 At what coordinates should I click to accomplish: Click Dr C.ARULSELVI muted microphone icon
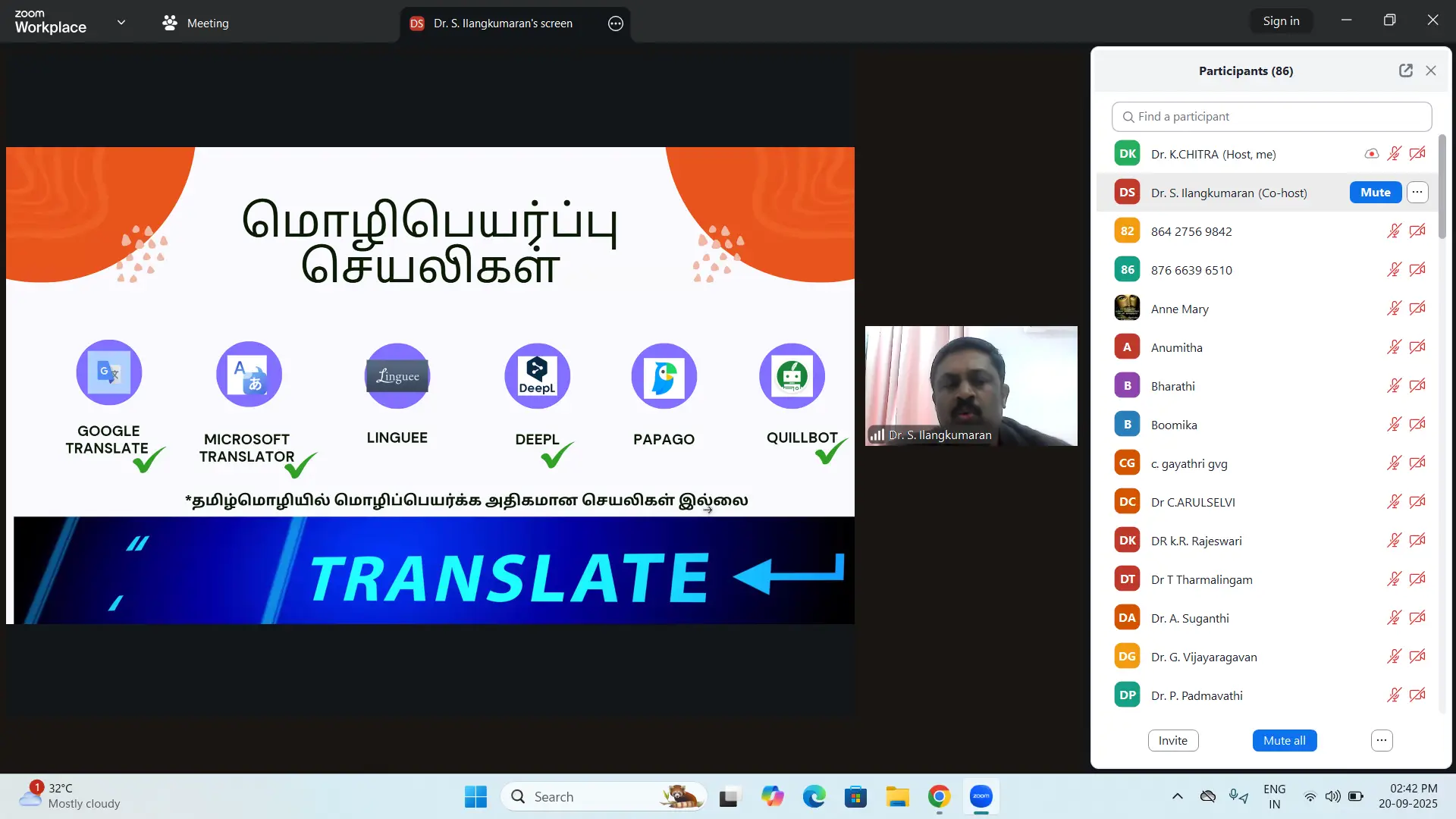[1394, 502]
